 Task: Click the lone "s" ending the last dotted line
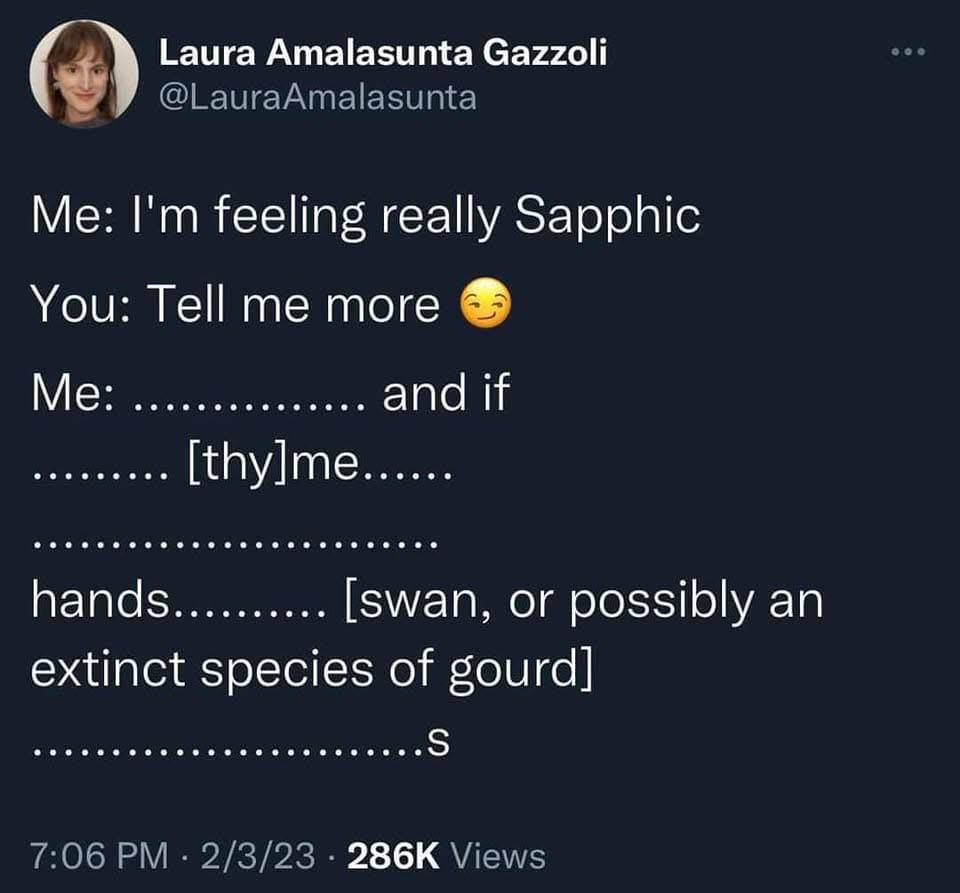pos(433,741)
